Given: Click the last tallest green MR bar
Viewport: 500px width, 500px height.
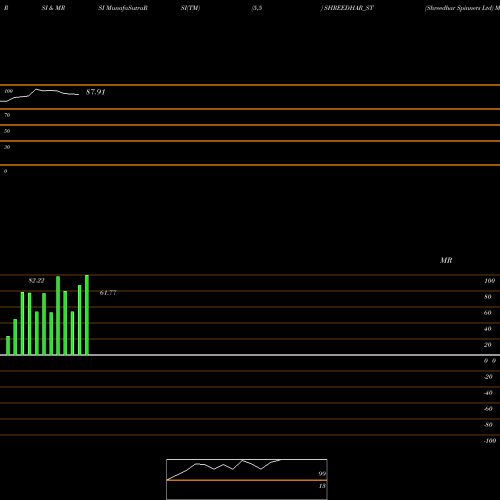Looking at the screenshot, I should pyautogui.click(x=87, y=315).
